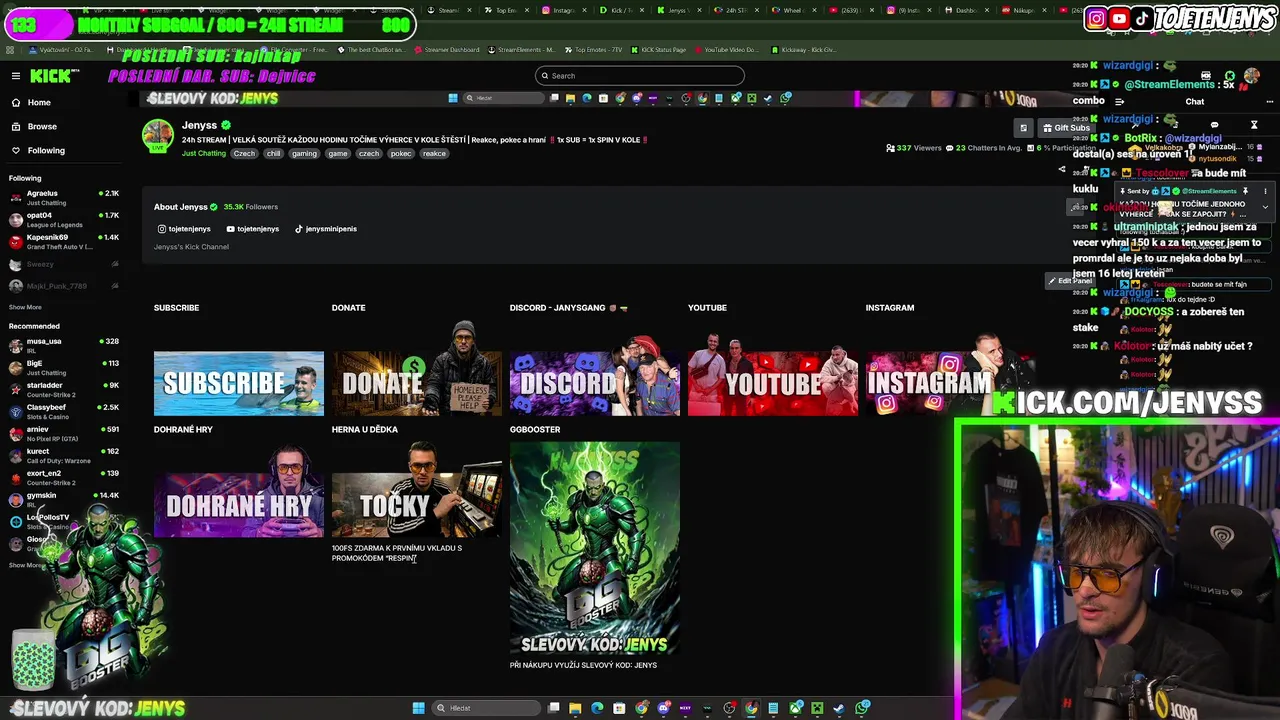Image resolution: width=1280 pixels, height=720 pixels.
Task: Open kurect recommended channel
Action: pyautogui.click(x=62, y=455)
